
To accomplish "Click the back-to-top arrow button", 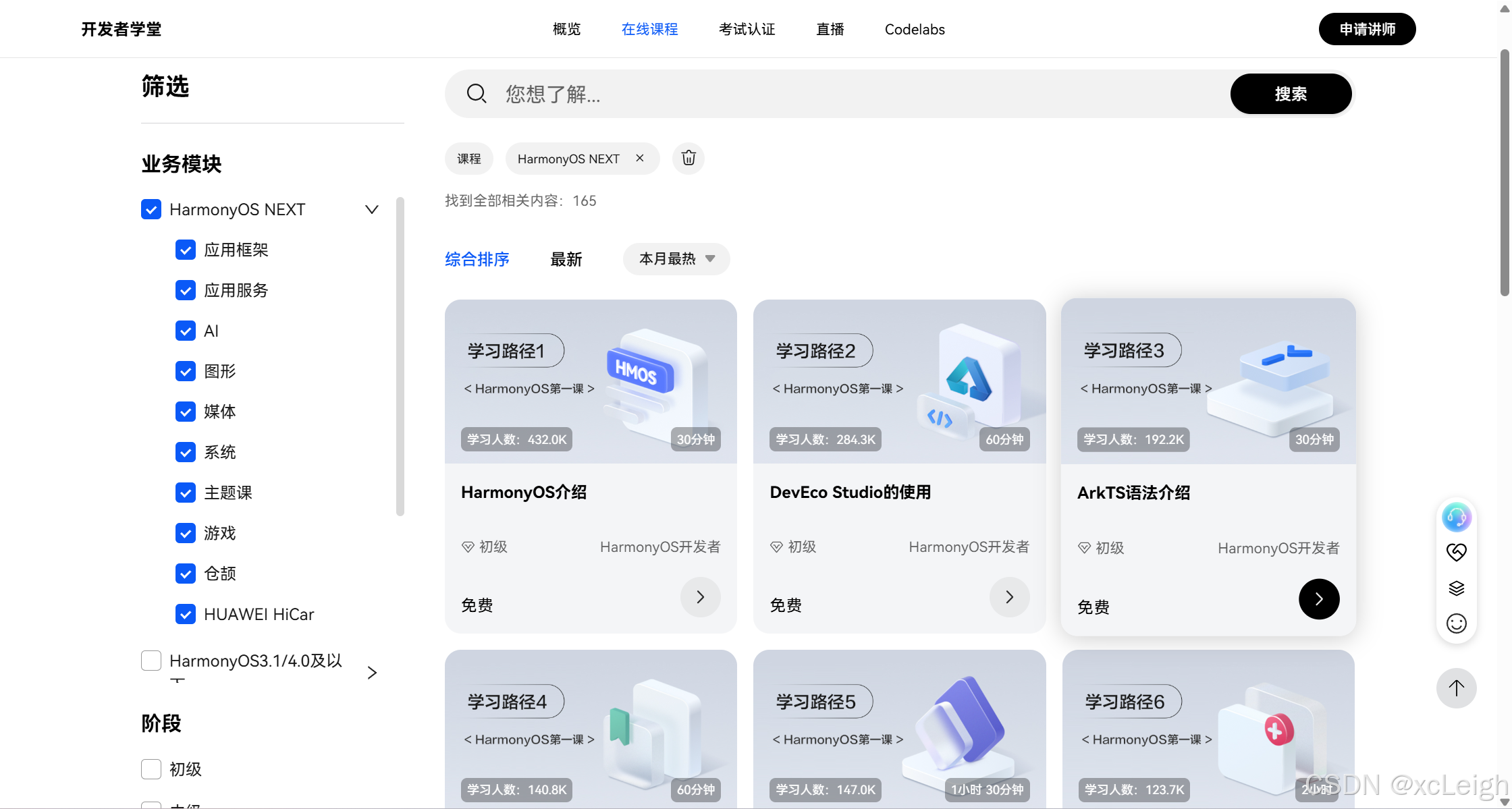I will 1456,688.
